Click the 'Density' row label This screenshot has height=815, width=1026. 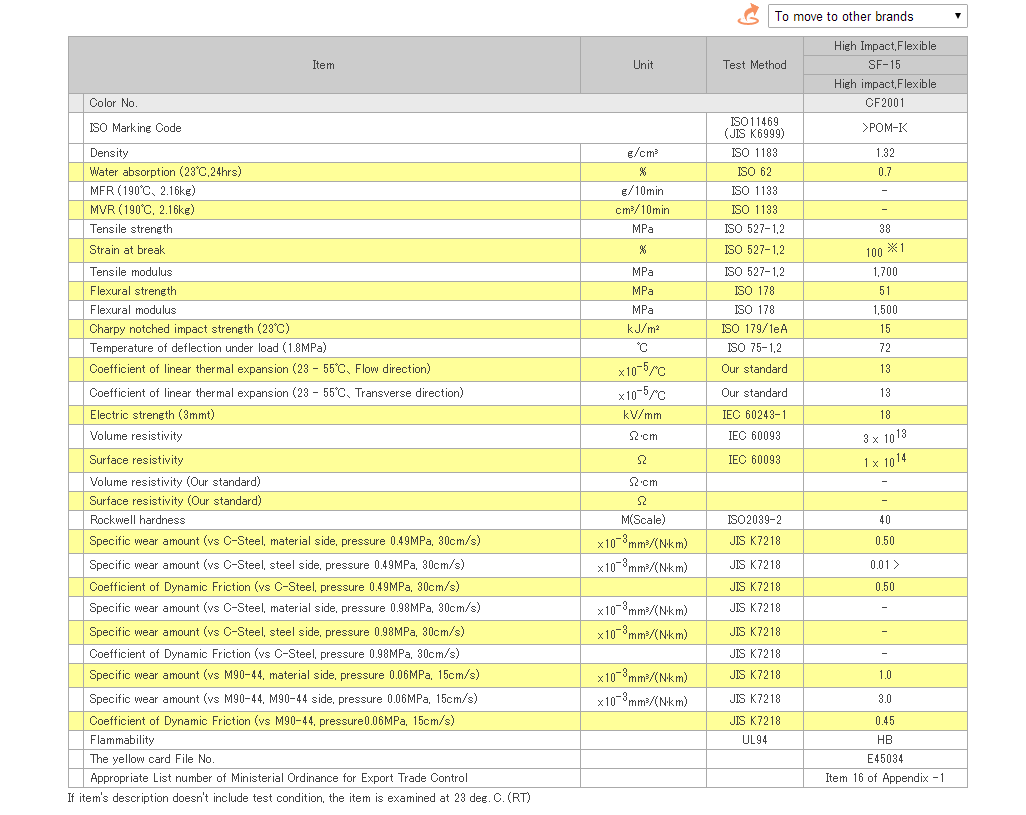(x=109, y=153)
